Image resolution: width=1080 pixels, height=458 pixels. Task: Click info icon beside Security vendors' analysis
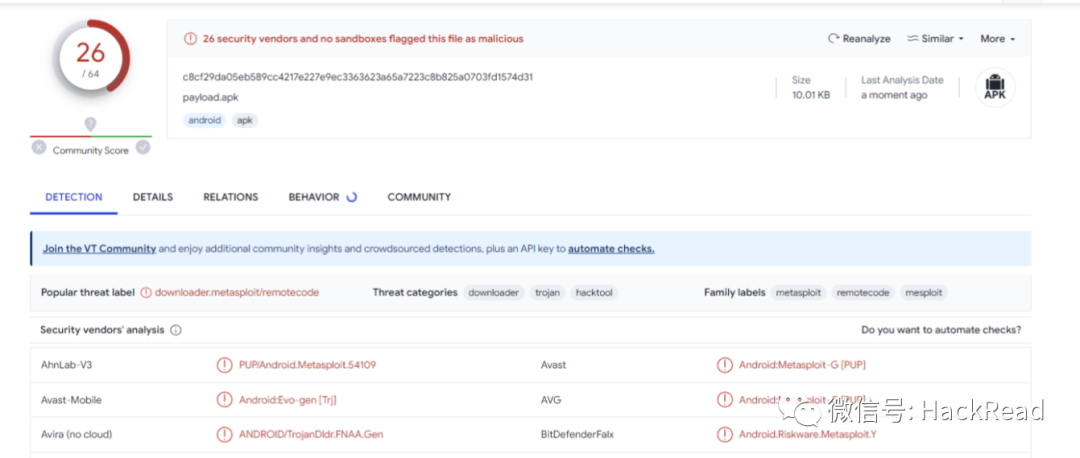pyautogui.click(x=176, y=331)
